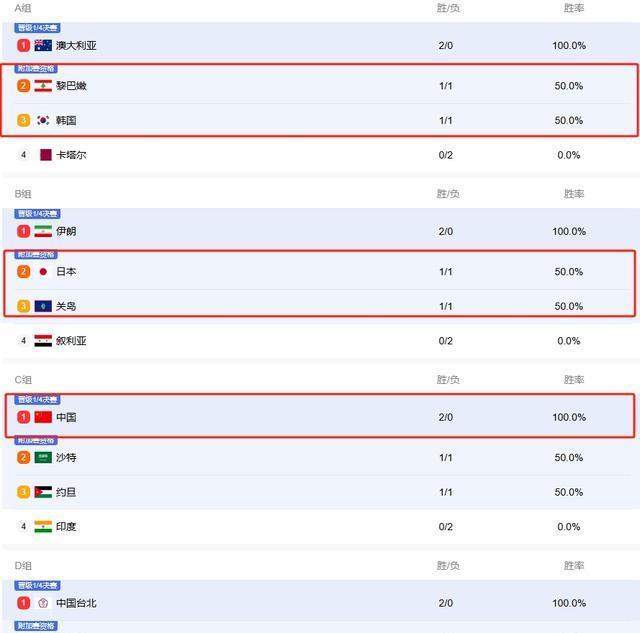Open team 关岛 in group B
640x633 pixels.
[66, 306]
